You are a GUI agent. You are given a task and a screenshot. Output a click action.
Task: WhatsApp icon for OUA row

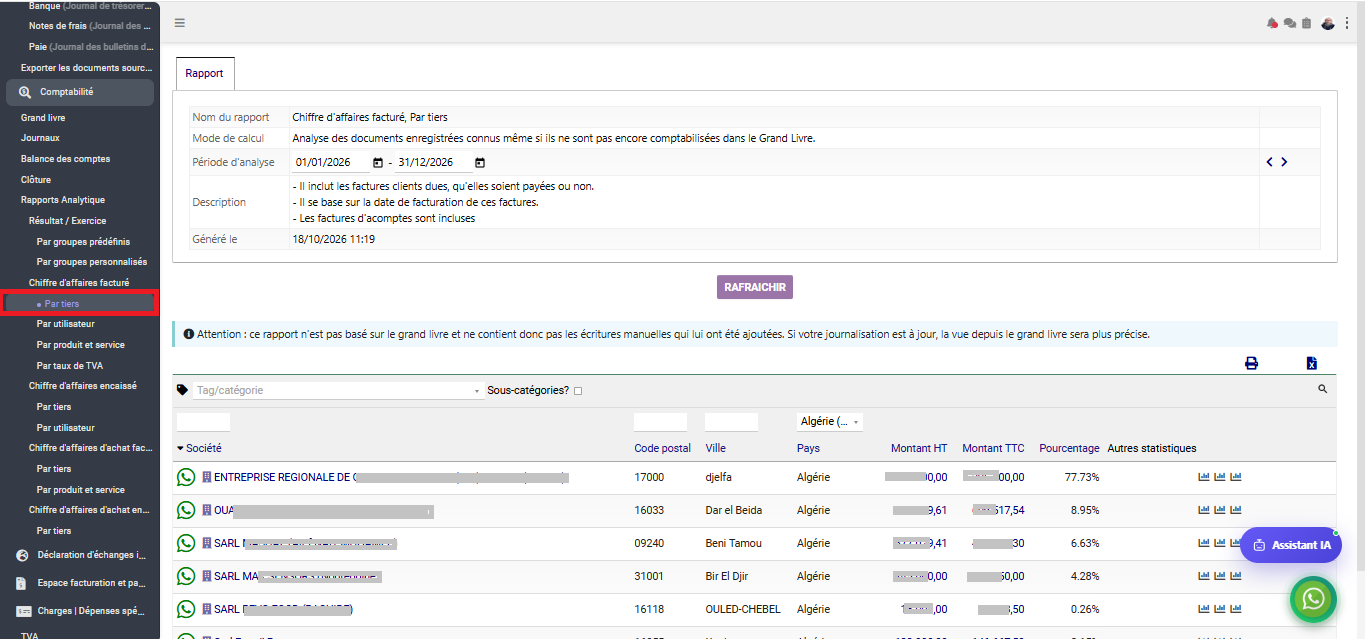pos(186,510)
